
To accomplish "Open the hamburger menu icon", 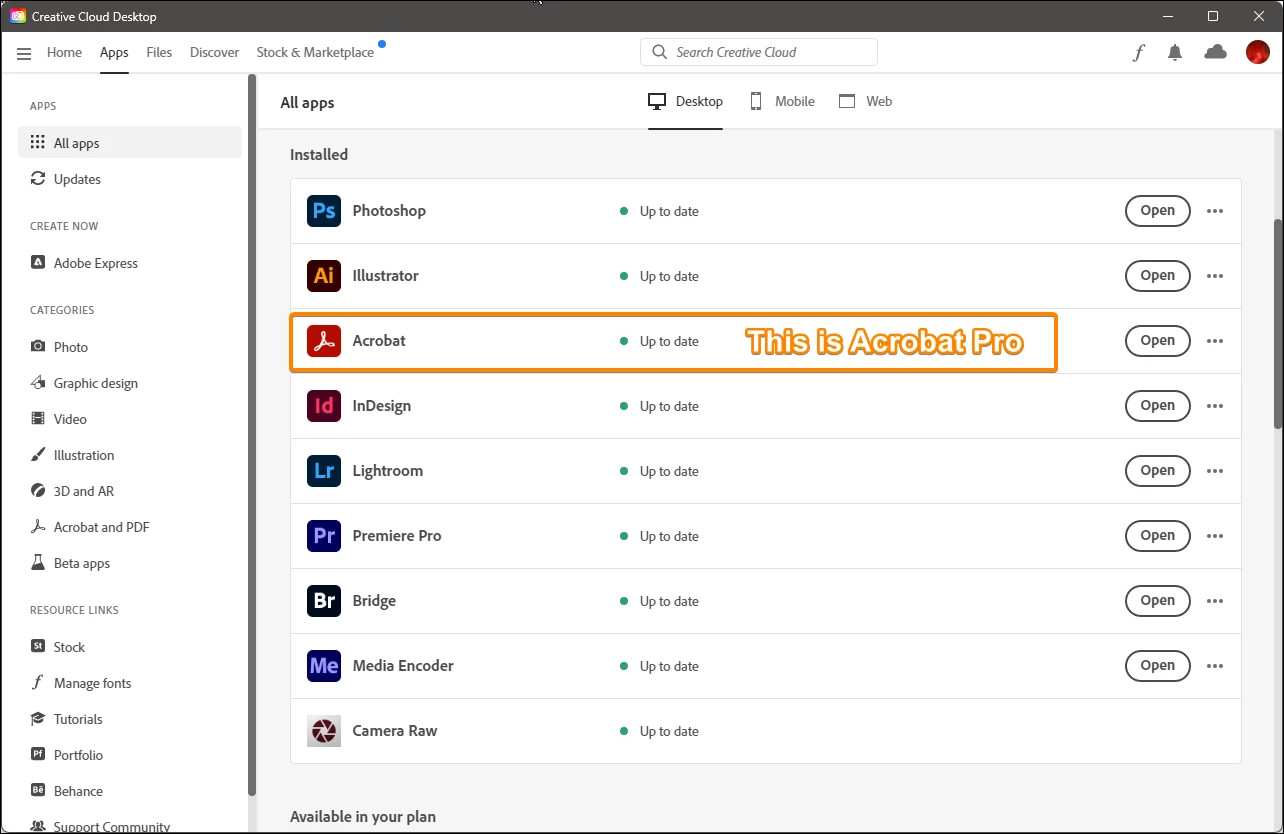I will click(24, 53).
